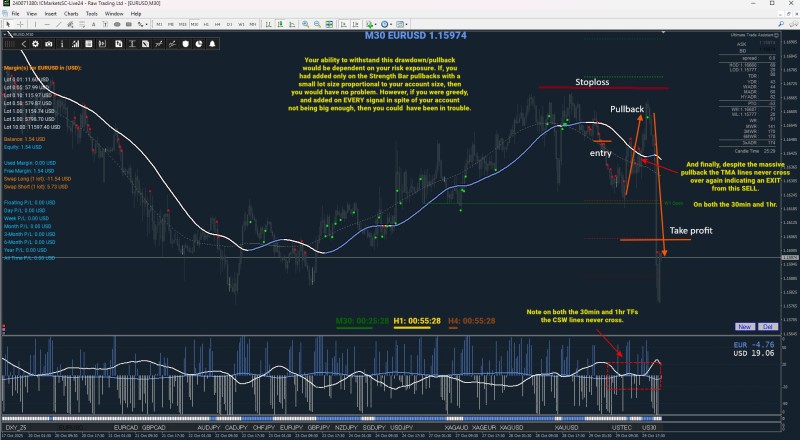Click the H1: 00:55:28 timer label
This screenshot has height=440, width=800.
click(x=417, y=321)
